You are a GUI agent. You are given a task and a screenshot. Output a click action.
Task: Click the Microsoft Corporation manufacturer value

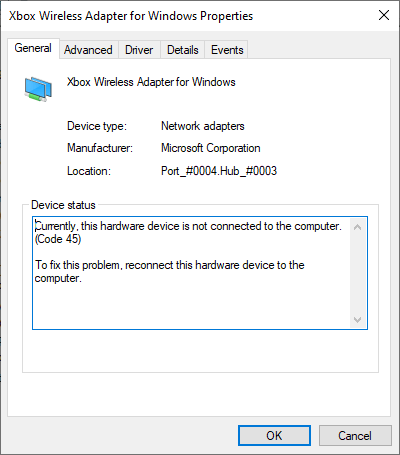pyautogui.click(x=211, y=148)
